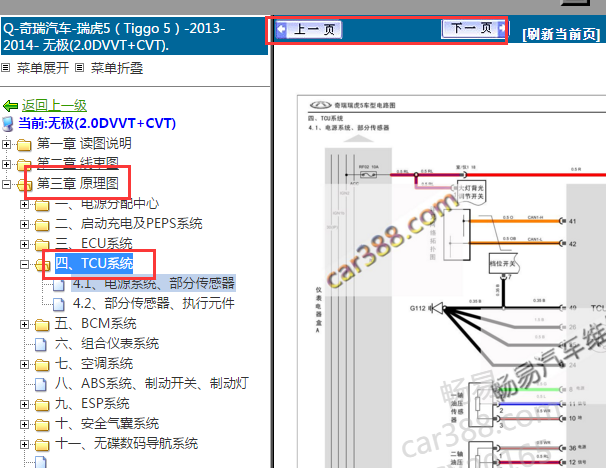Collapse 第三章 原理图 node
606x468 pixels.
tap(6, 184)
